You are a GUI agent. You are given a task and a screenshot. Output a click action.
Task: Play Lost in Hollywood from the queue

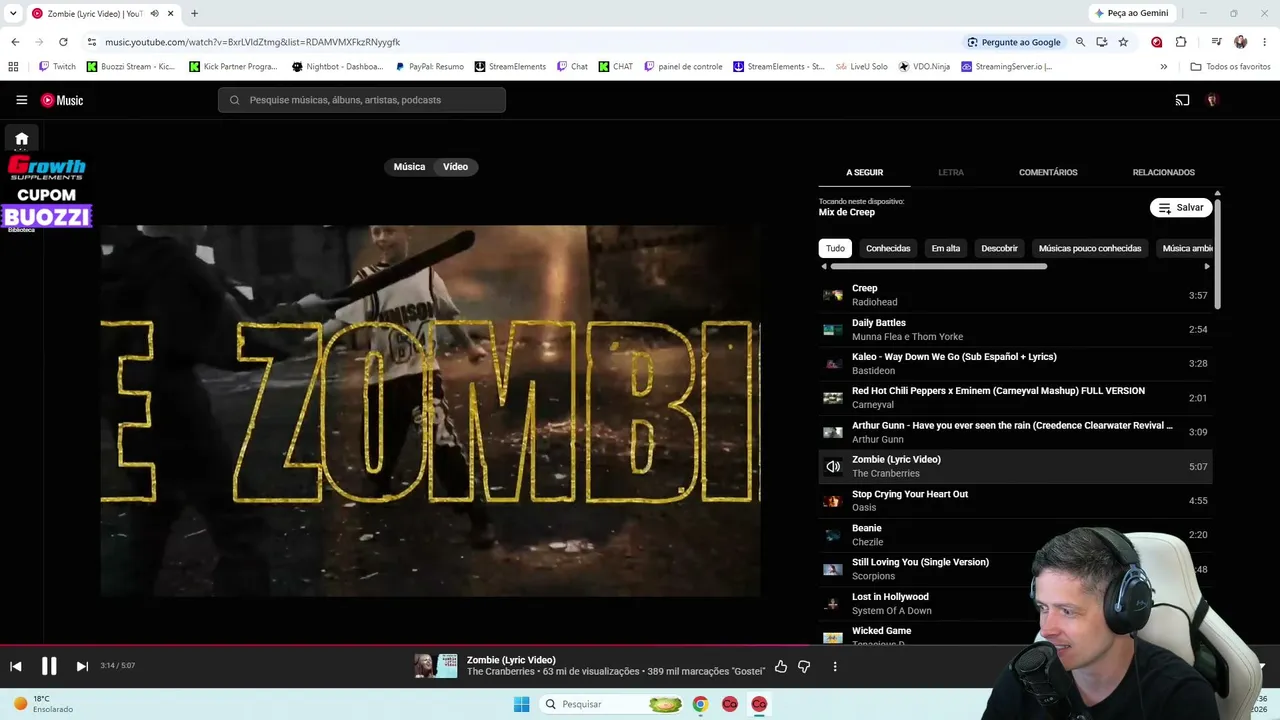pos(1015,604)
